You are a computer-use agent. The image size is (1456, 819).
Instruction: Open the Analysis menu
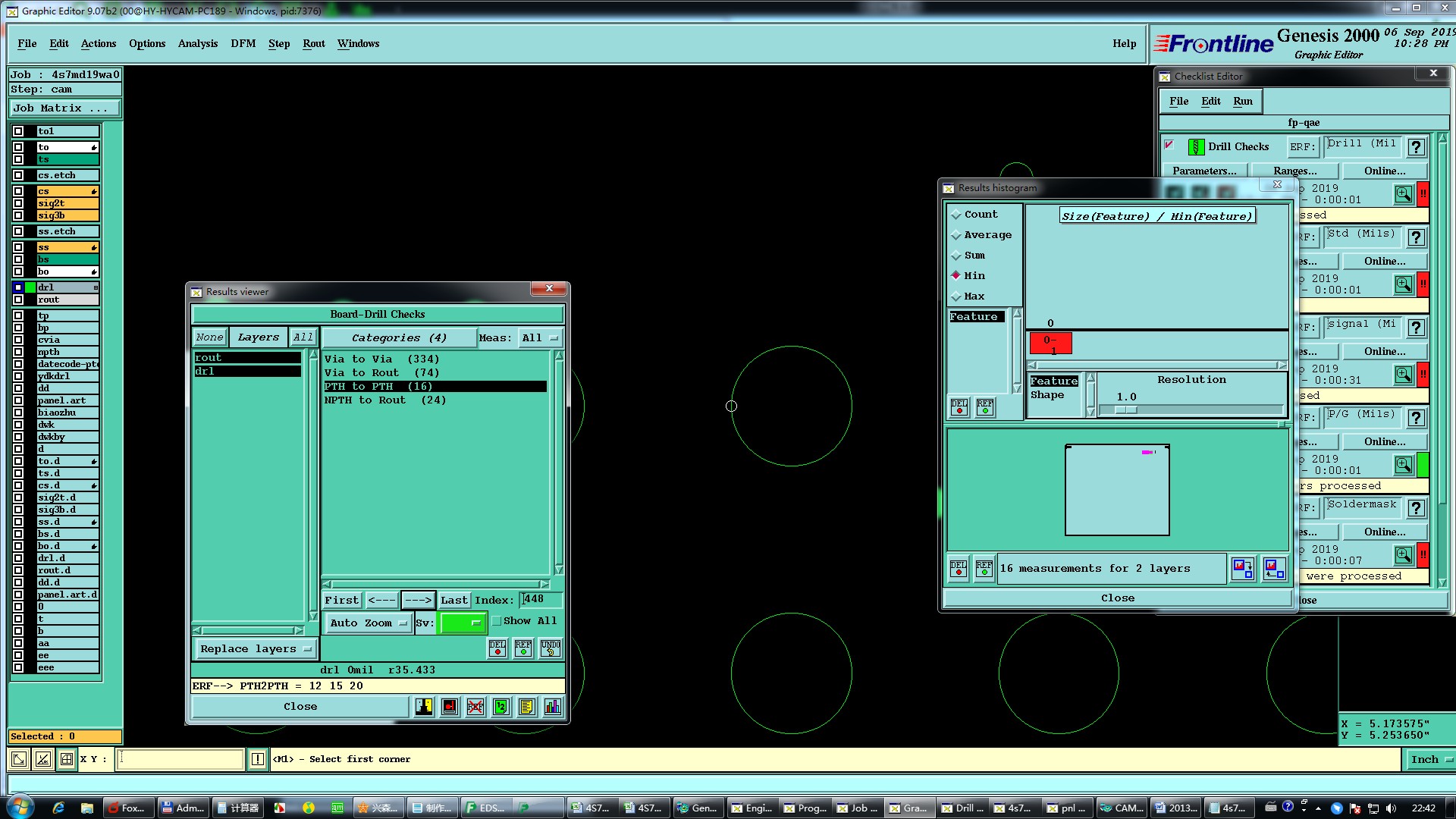coord(197,43)
